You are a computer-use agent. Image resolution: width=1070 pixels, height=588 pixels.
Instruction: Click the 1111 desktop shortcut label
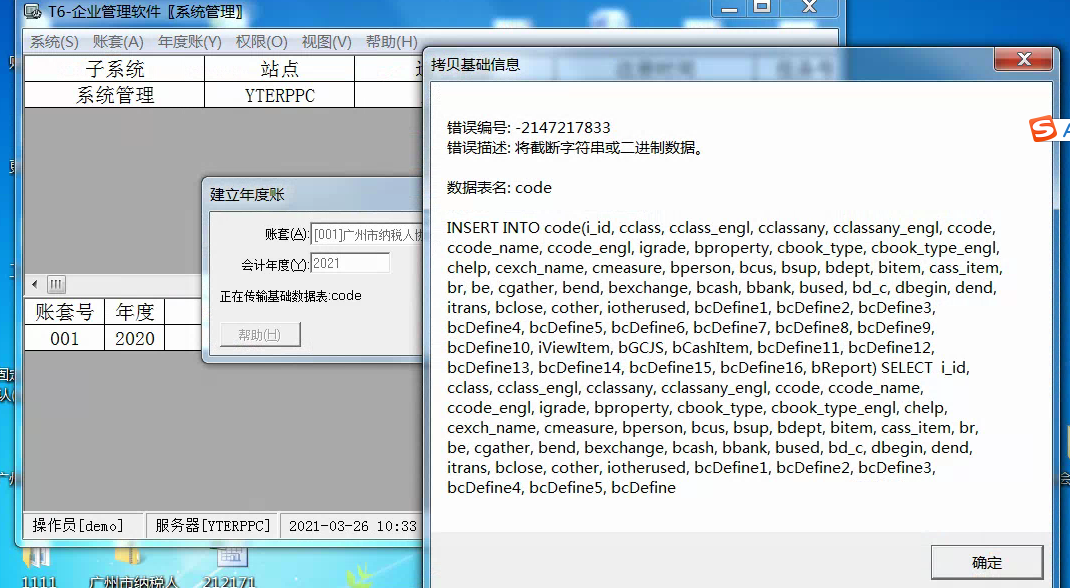coord(40,582)
